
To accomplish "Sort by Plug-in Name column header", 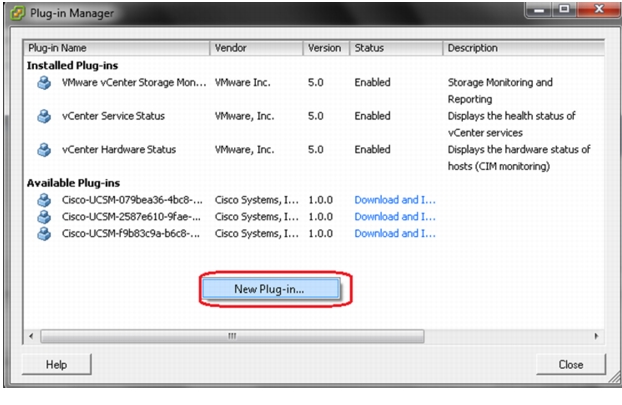I will tap(117, 48).
